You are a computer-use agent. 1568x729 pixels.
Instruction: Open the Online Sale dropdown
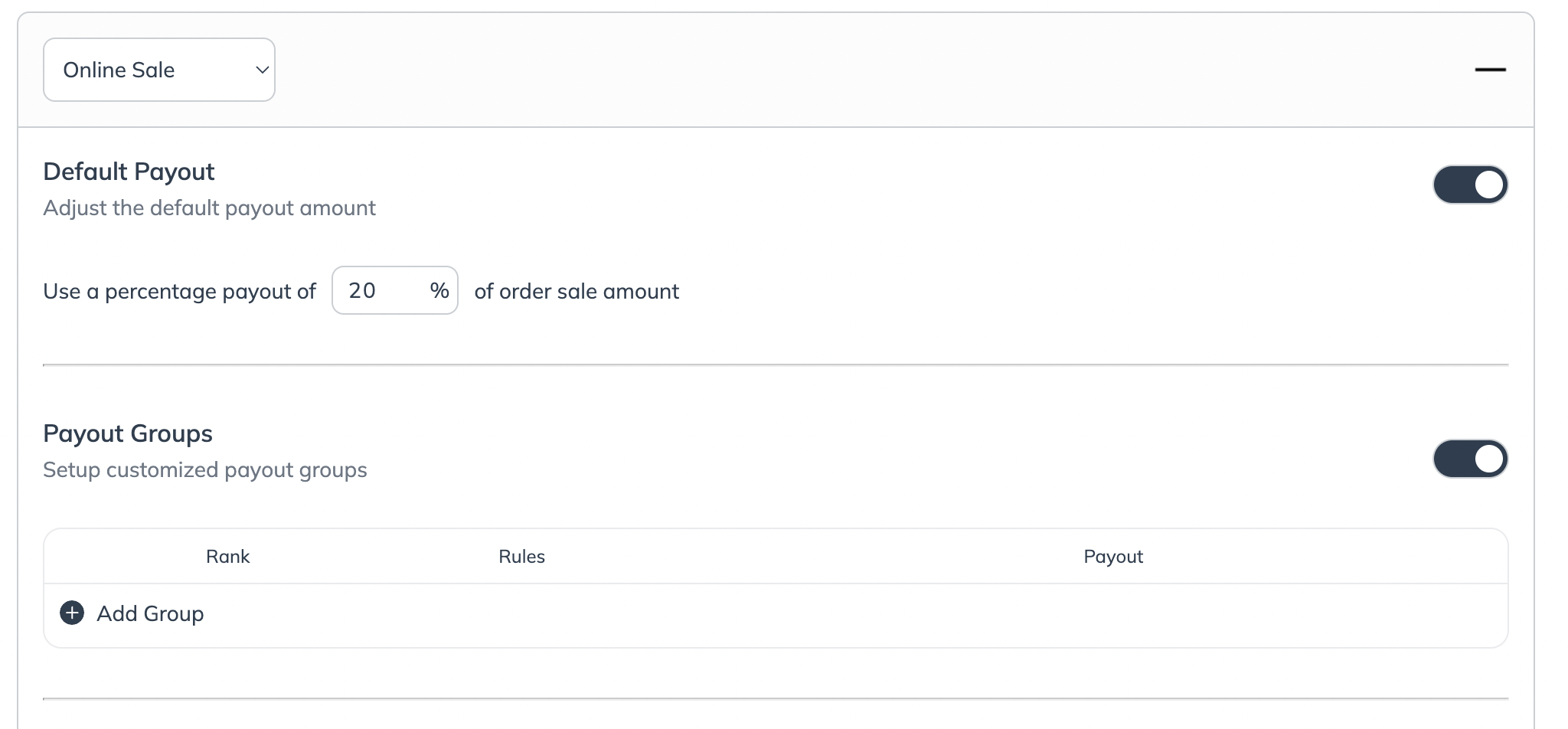(x=158, y=70)
